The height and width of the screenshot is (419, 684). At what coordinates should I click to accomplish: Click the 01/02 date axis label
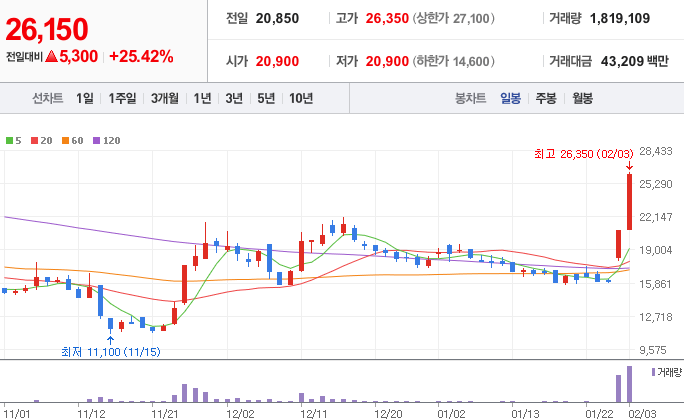451,413
